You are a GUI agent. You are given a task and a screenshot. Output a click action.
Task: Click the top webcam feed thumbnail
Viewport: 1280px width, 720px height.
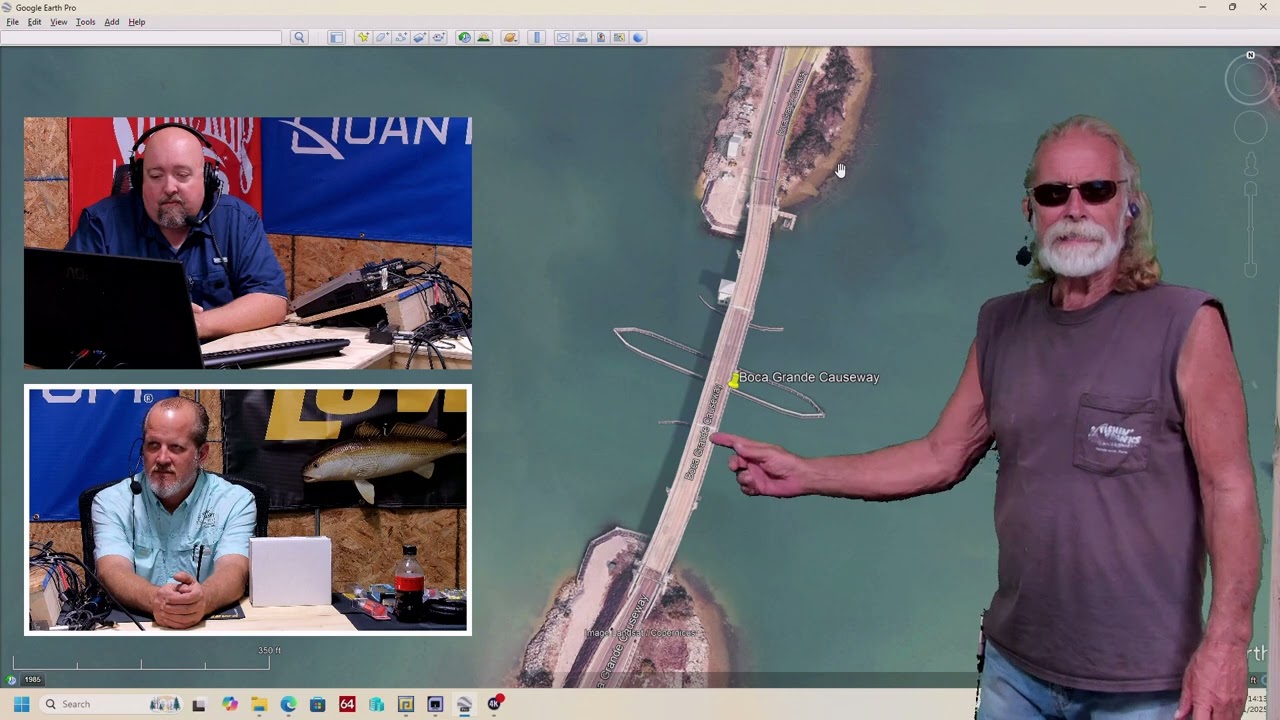(x=248, y=243)
